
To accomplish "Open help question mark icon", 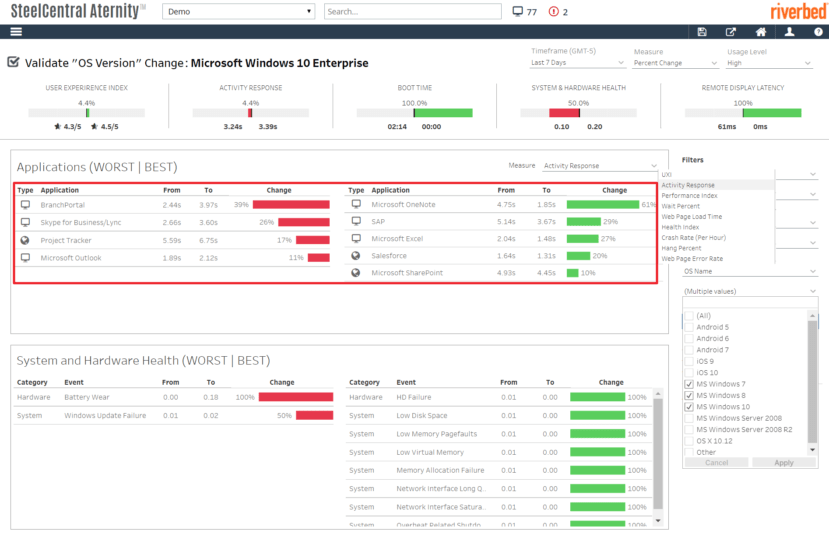I will click(818, 32).
